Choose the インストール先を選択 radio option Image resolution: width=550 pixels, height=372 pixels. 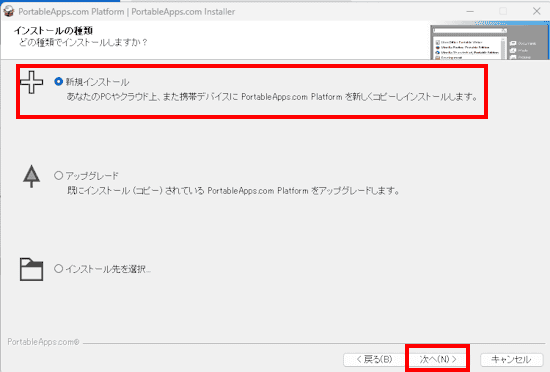[59, 269]
